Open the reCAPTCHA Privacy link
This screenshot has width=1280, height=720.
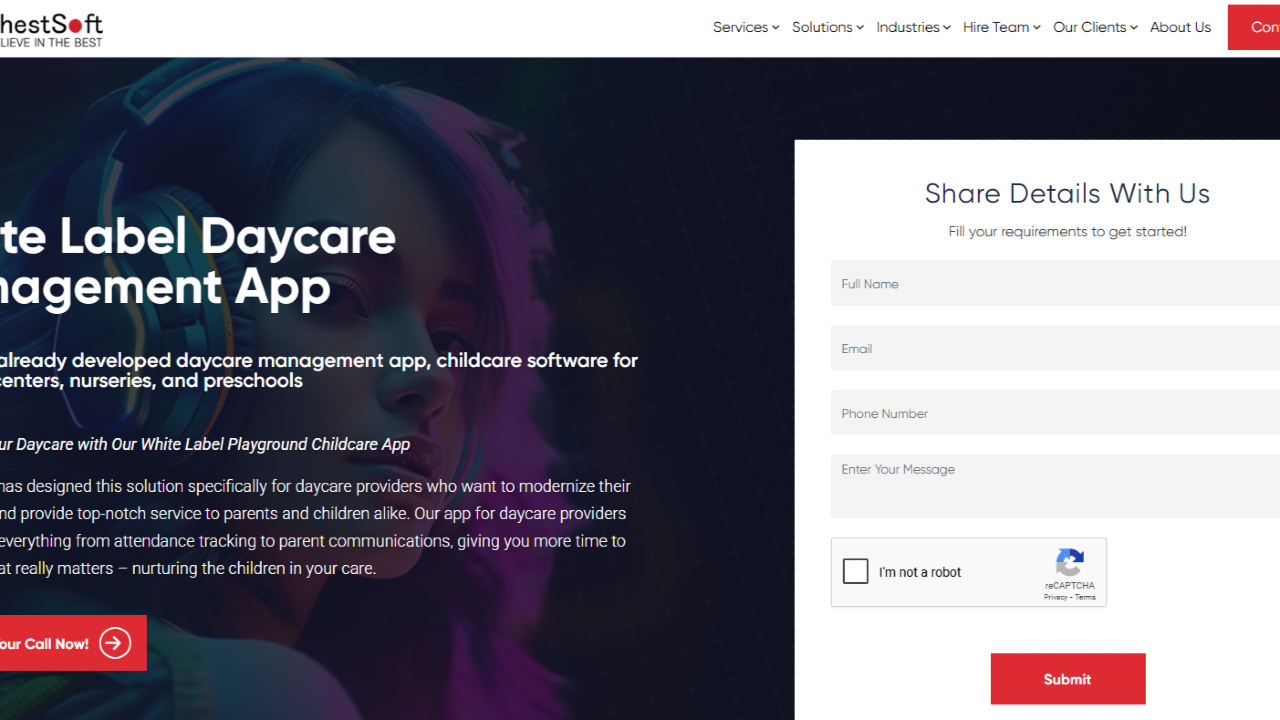(x=1055, y=597)
